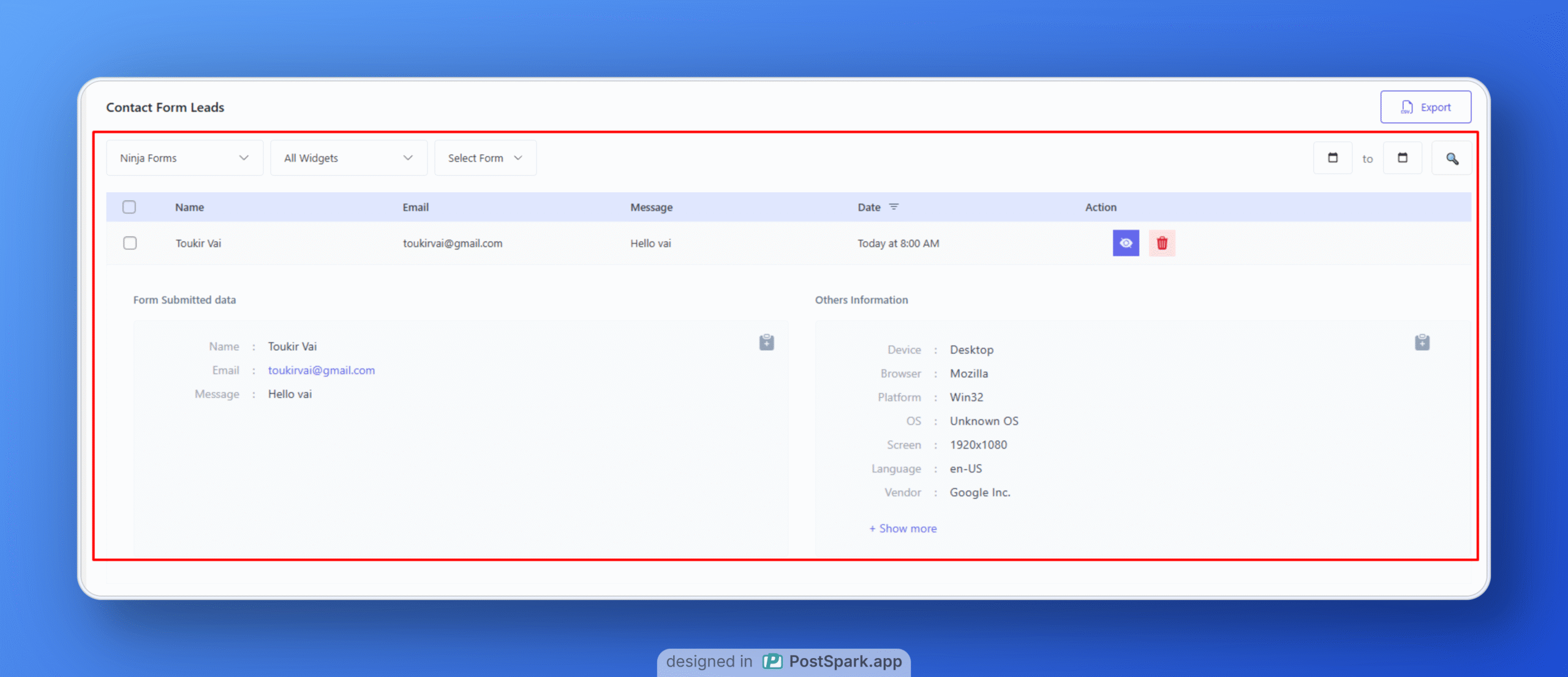Click the search magnifier icon

[x=1452, y=159]
